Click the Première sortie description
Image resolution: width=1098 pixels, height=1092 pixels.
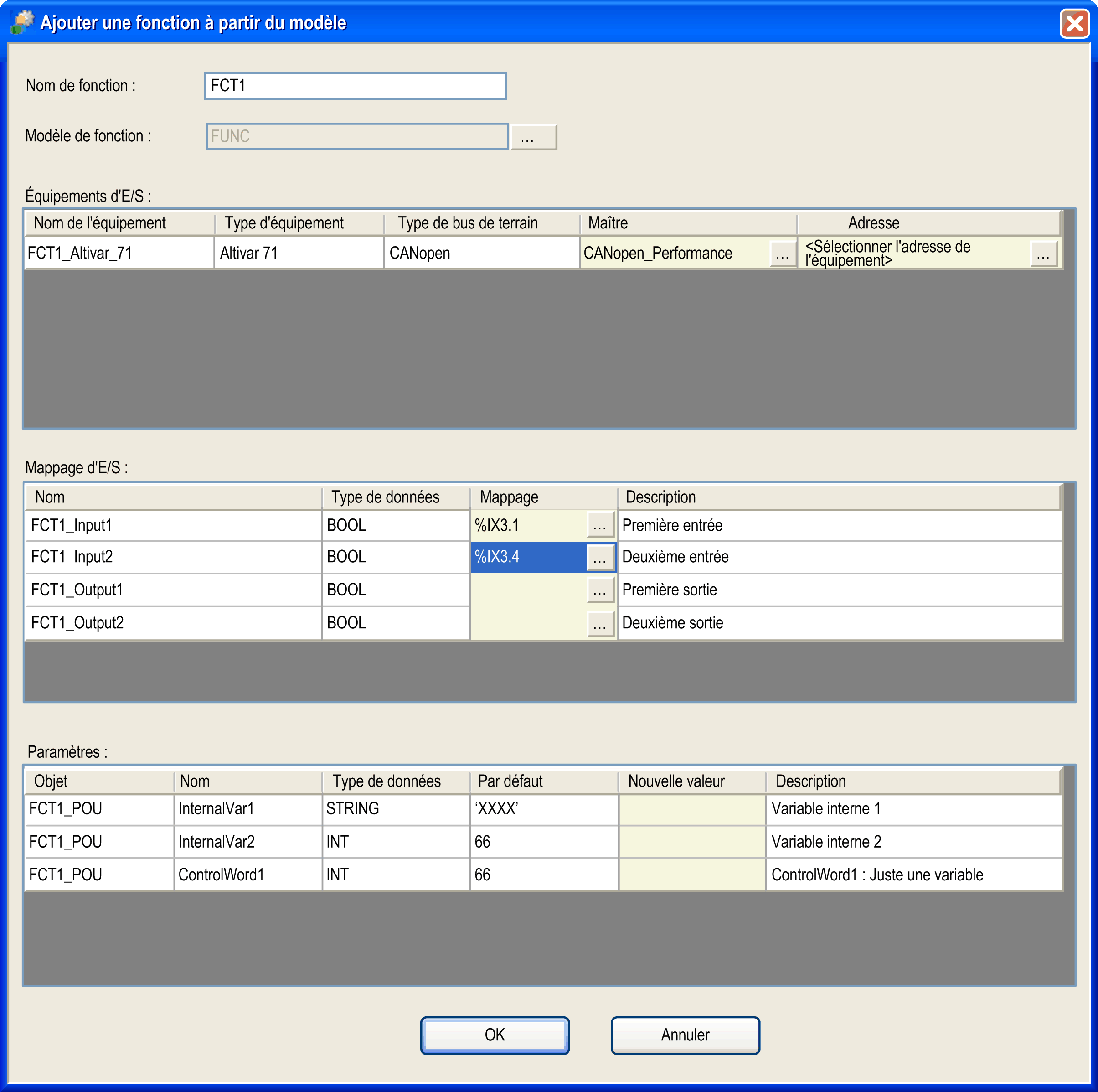[x=840, y=590]
